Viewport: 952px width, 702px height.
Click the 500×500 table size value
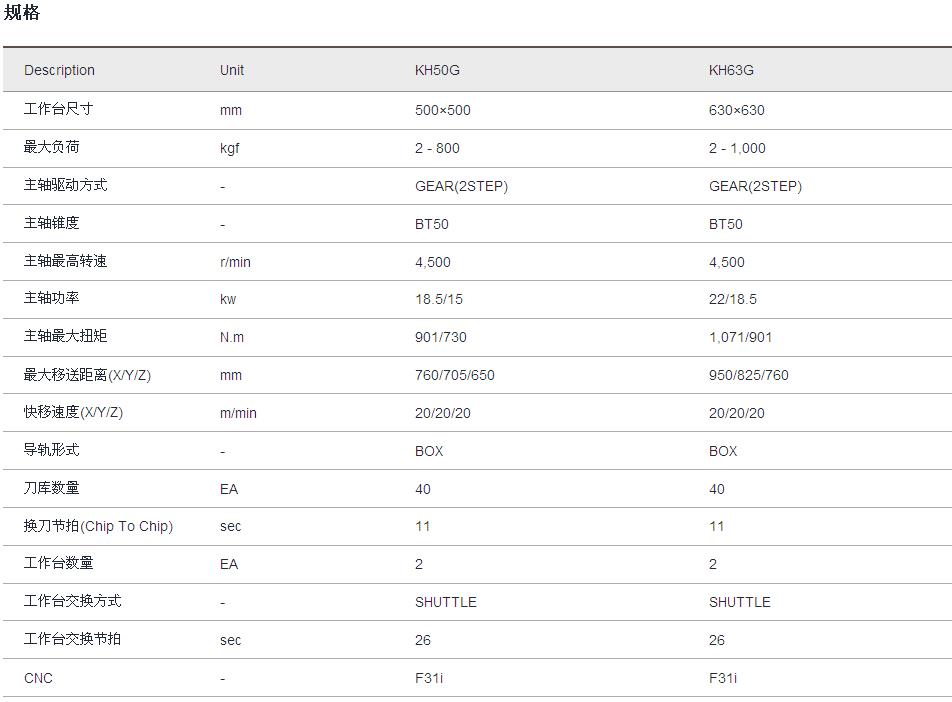pos(442,110)
